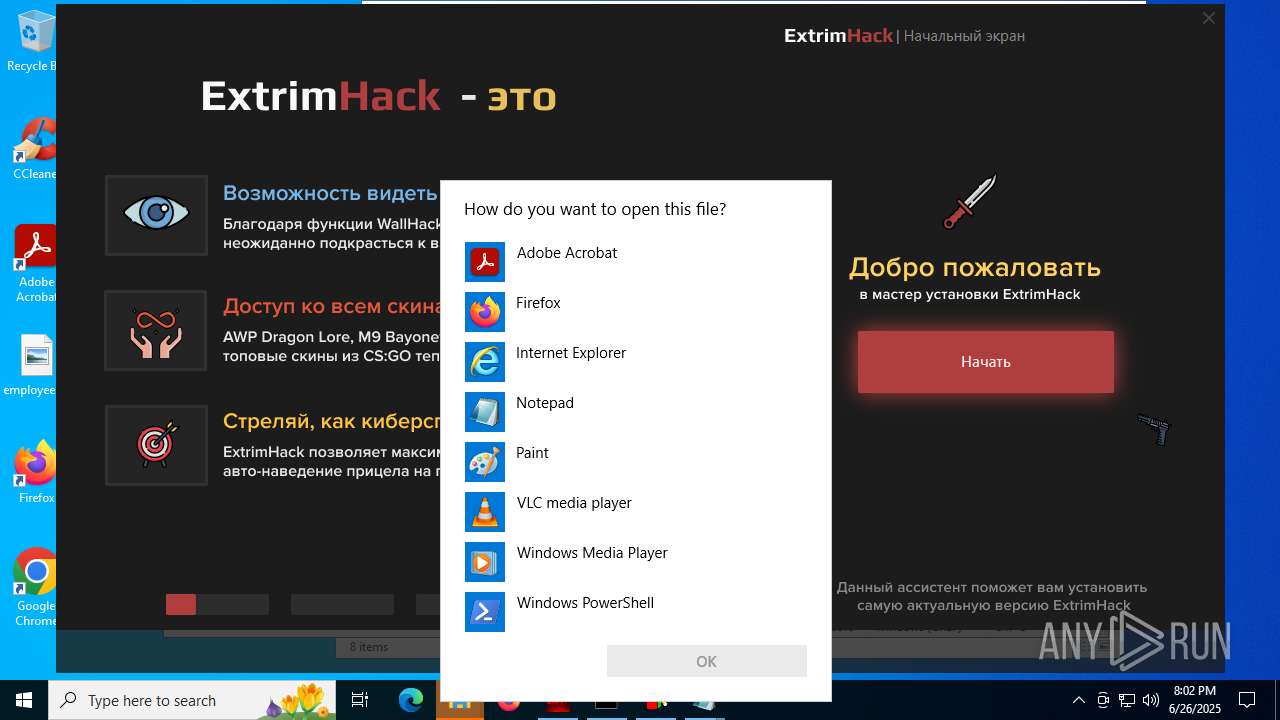
Task: Choose Windows Media Player icon
Action: (485, 562)
